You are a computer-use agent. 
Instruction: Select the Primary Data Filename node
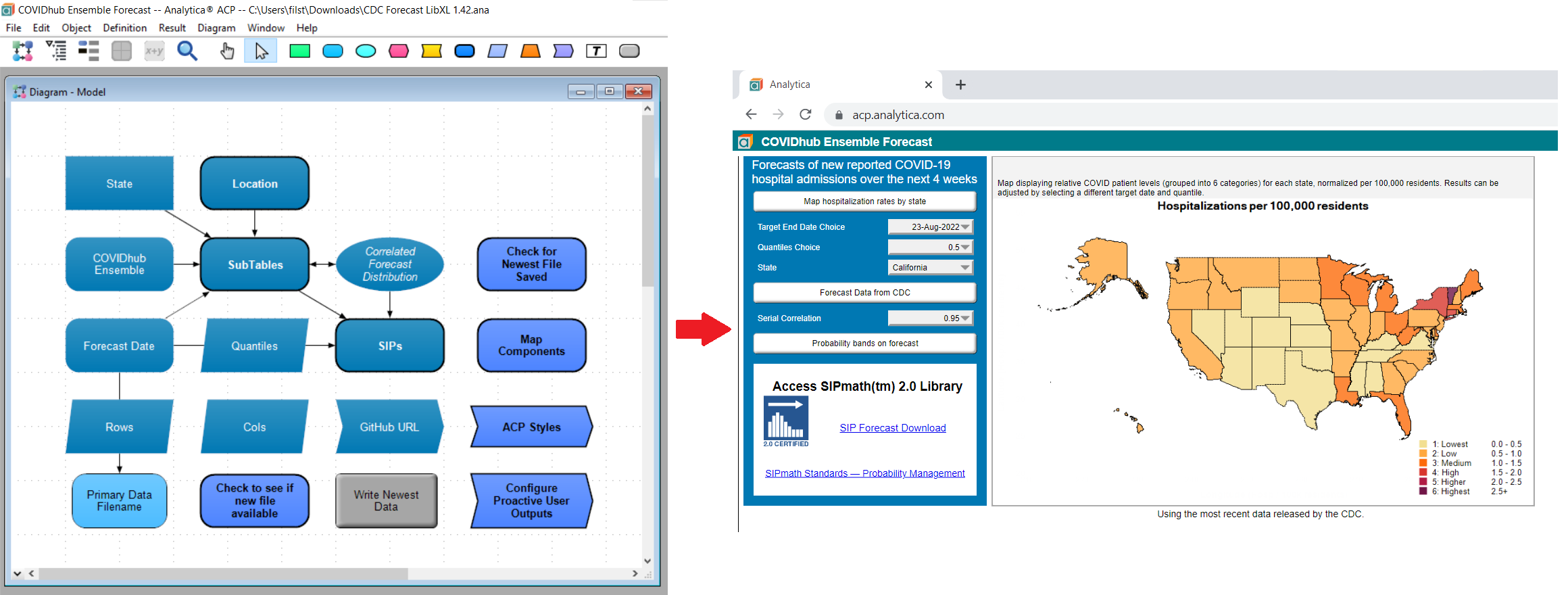click(119, 501)
